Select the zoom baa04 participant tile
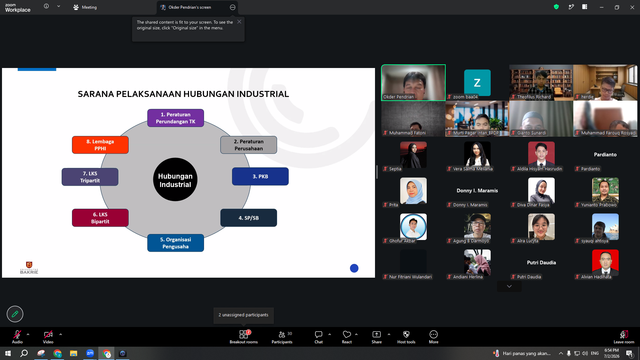 tap(477, 82)
